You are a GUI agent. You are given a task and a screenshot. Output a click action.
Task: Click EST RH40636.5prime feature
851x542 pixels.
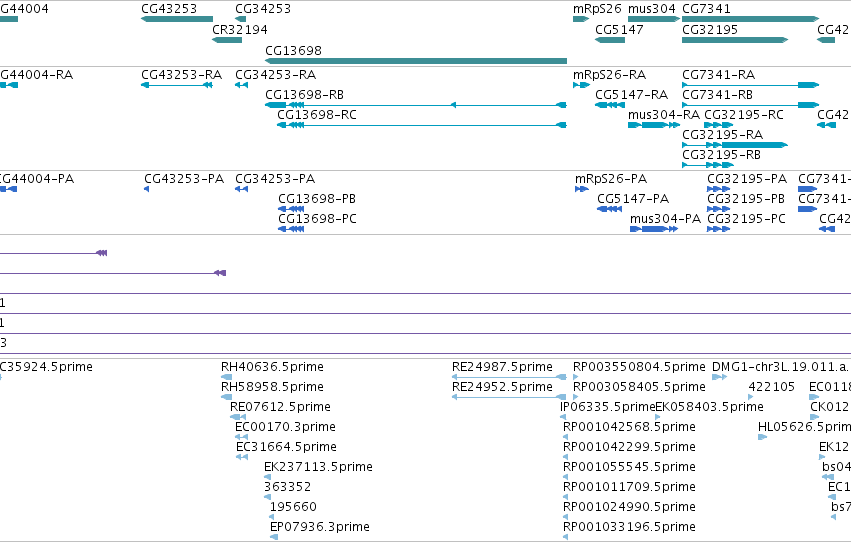(227, 377)
